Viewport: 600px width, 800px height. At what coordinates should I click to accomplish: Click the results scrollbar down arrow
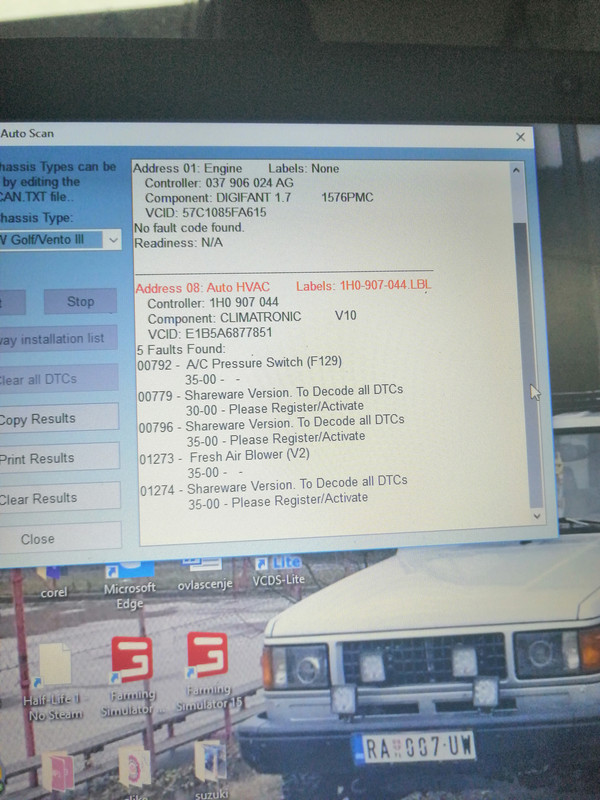click(x=536, y=516)
